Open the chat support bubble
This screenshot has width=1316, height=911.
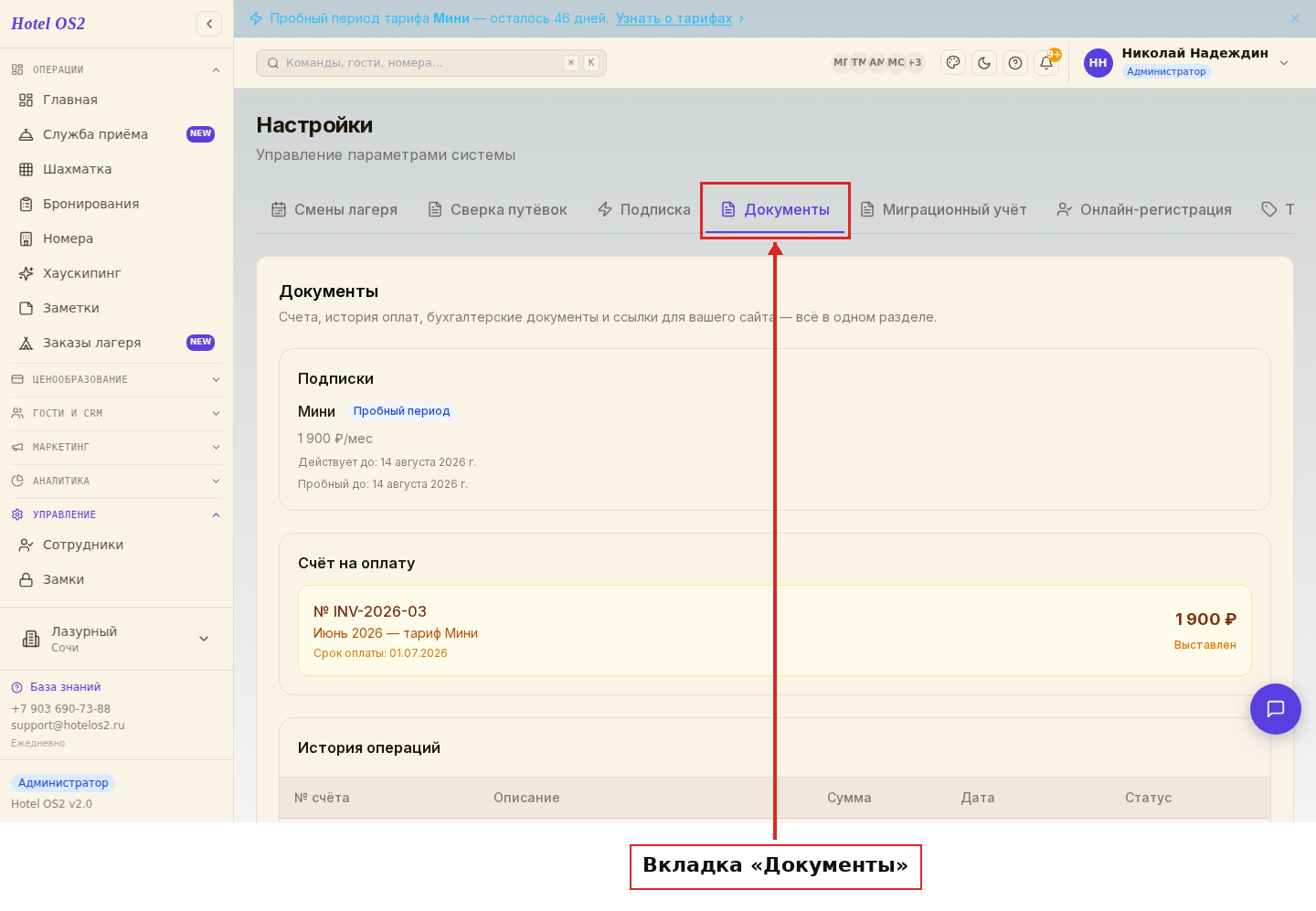(x=1276, y=709)
